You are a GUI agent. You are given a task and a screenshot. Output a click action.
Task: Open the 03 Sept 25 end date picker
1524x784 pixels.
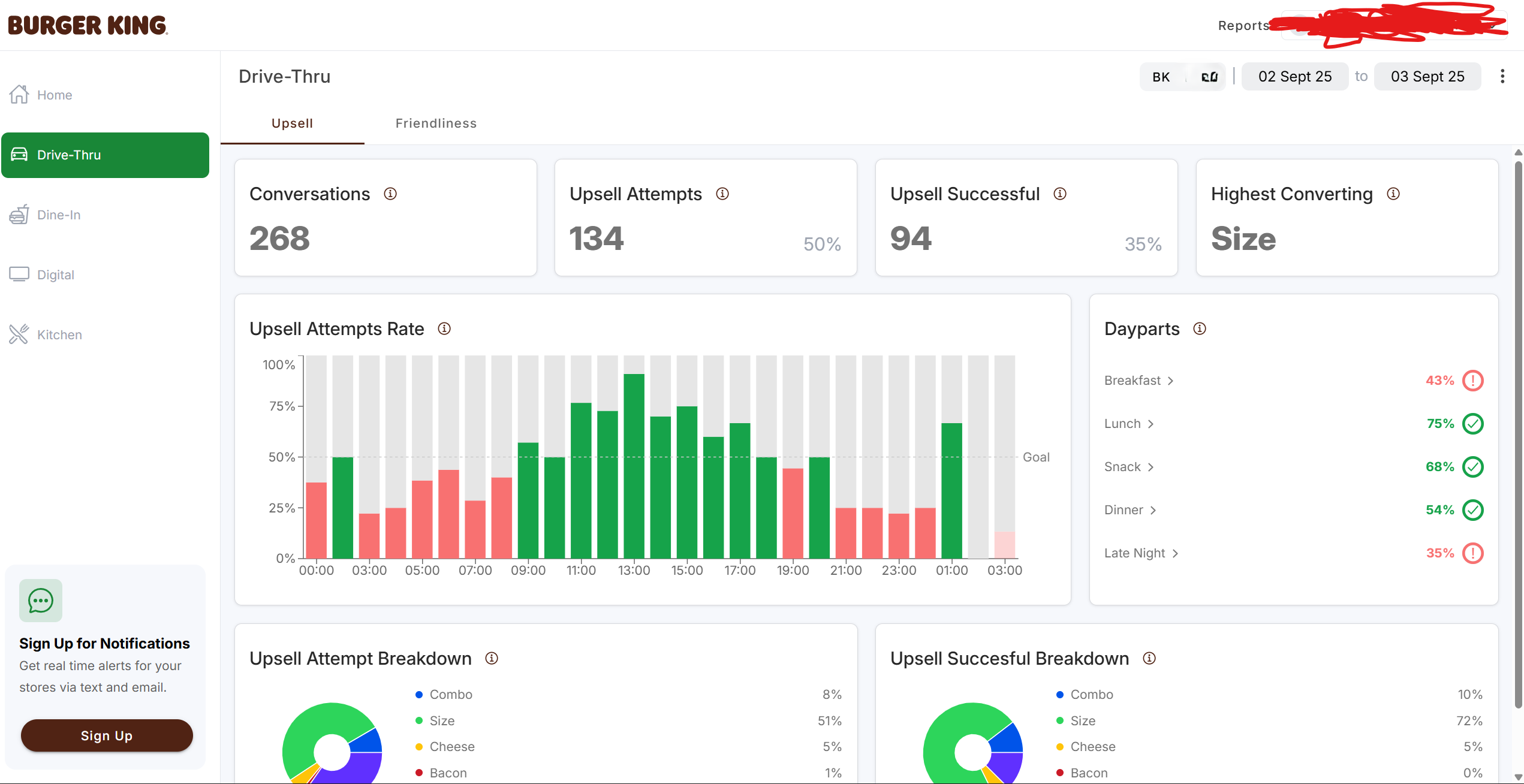pyautogui.click(x=1427, y=77)
